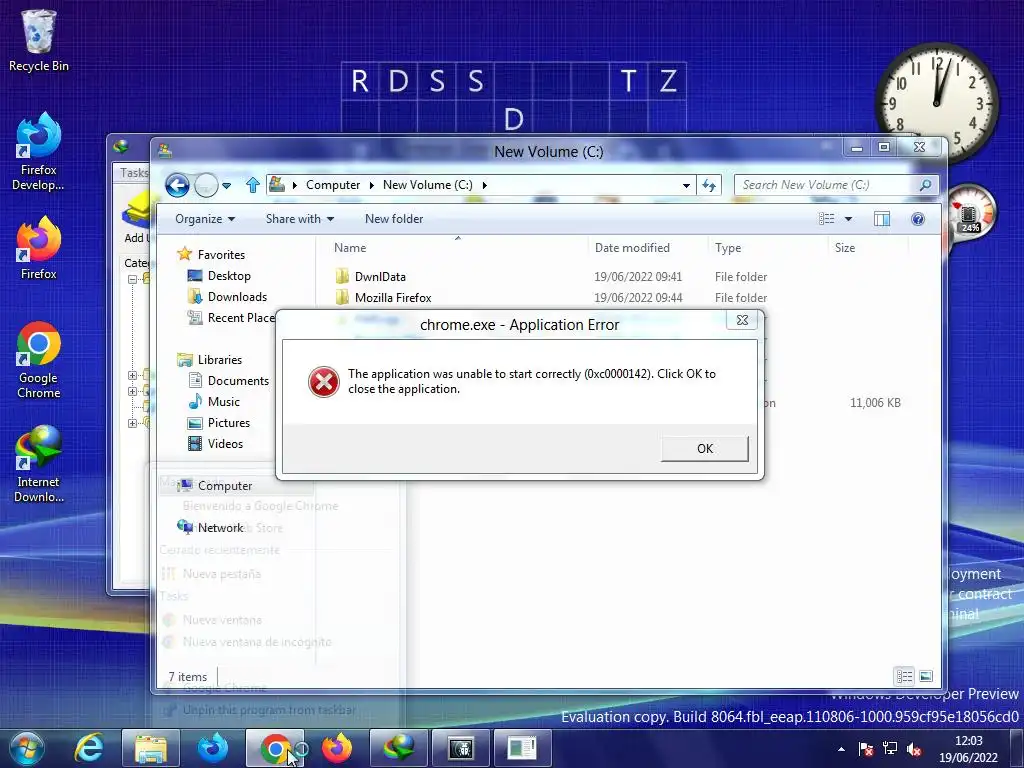Open Recycle Bin desktop icon
The image size is (1024, 768).
pos(39,40)
